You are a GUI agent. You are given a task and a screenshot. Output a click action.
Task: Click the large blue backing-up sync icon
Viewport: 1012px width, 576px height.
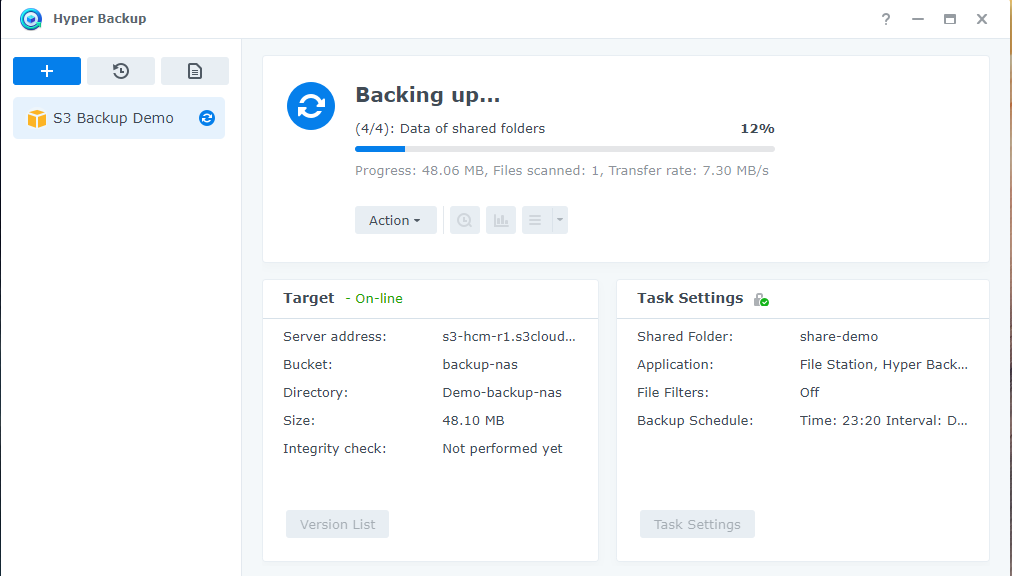click(311, 106)
